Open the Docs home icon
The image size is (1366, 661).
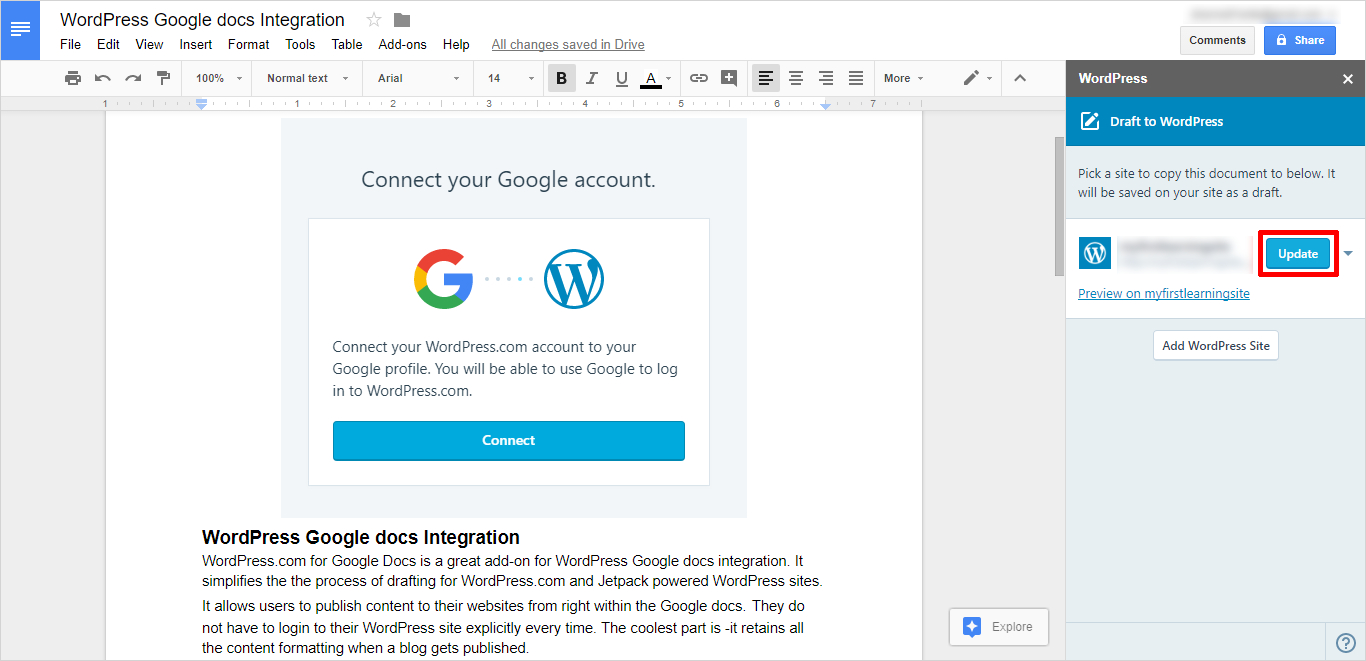point(20,29)
